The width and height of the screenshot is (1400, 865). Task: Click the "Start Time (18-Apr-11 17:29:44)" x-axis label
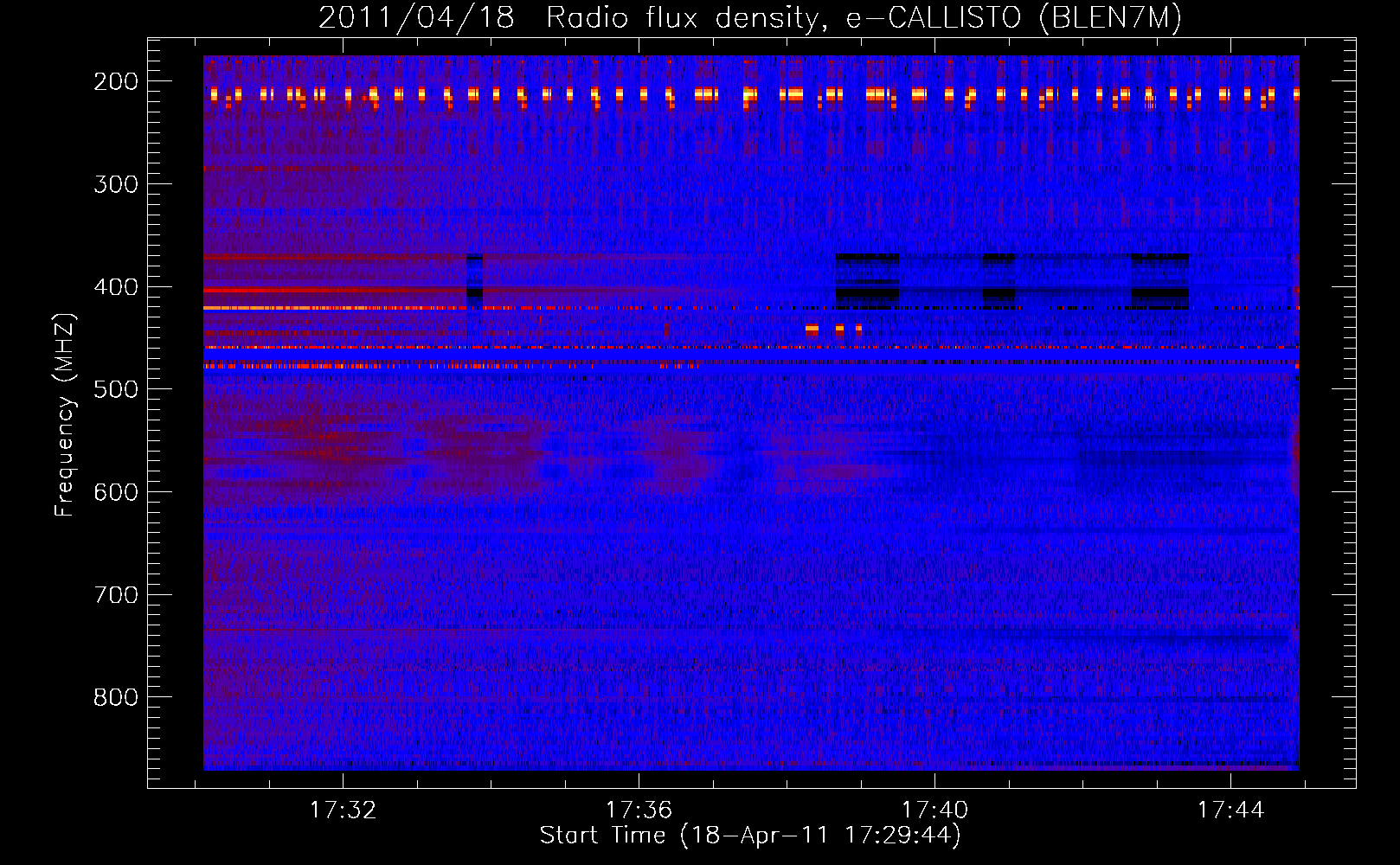pos(750,836)
